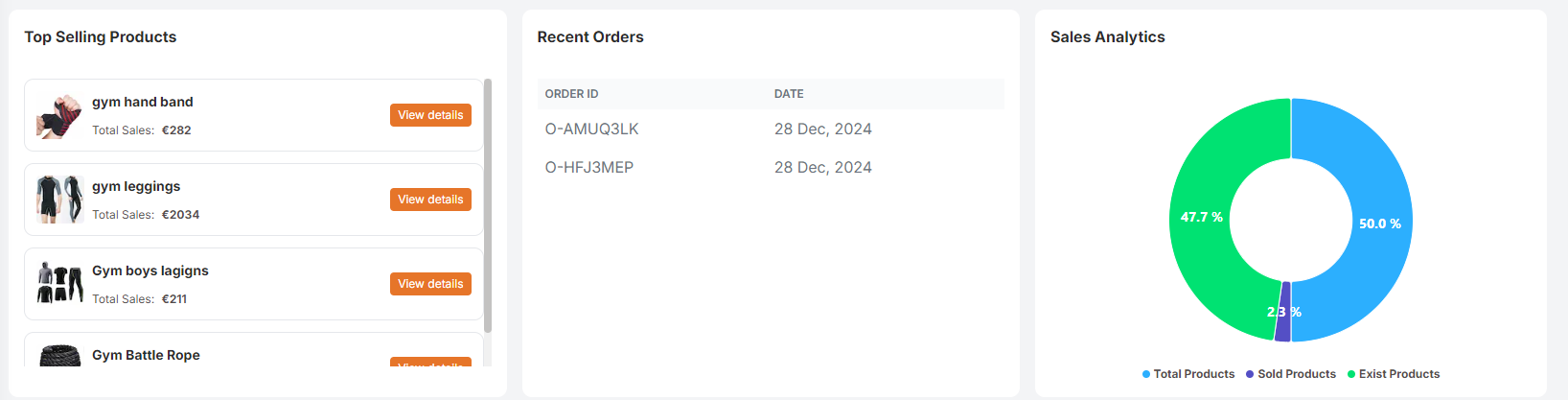Click the Gym Battle Rope thumbnail
Viewport: 1568px width, 400px height.
point(59,356)
